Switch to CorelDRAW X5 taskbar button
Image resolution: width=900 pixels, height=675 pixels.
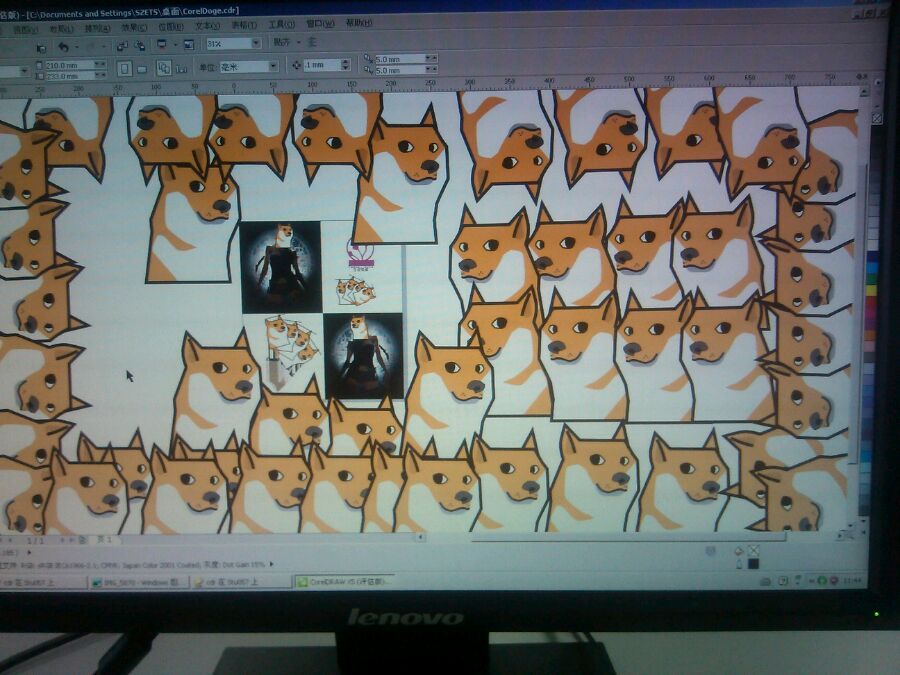[x=344, y=581]
